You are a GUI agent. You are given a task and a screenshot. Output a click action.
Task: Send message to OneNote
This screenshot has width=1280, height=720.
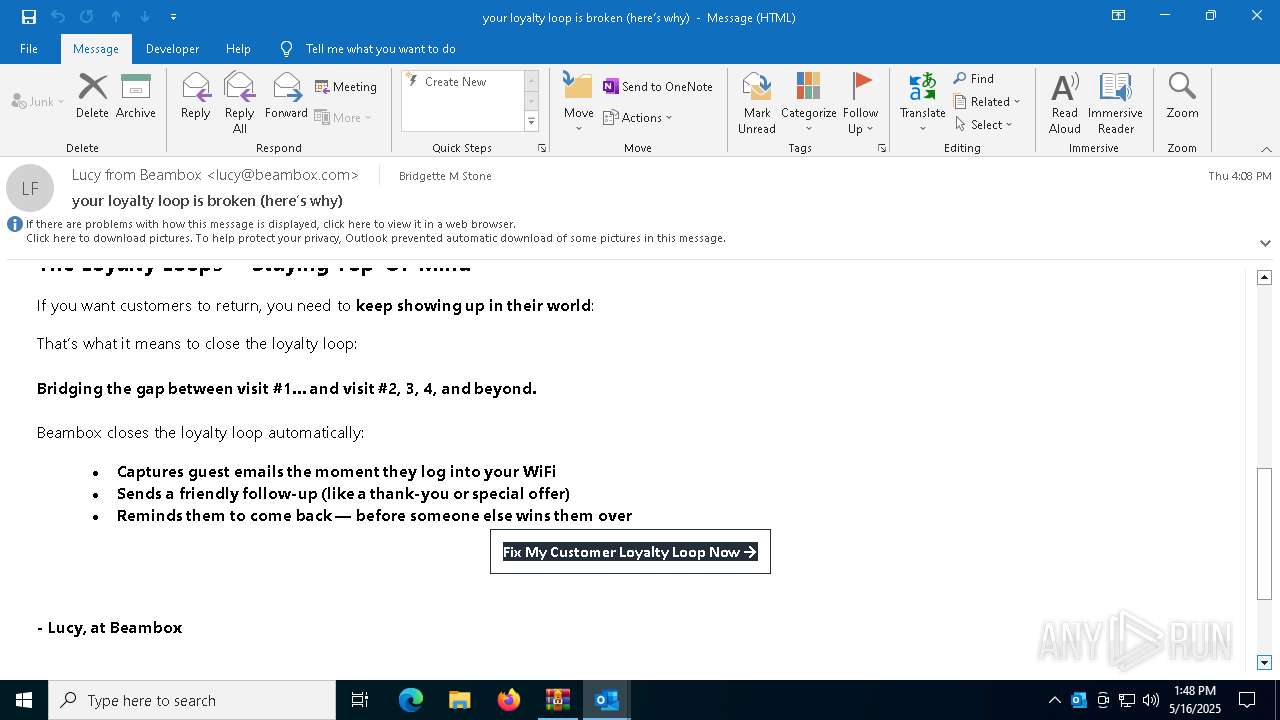point(657,87)
